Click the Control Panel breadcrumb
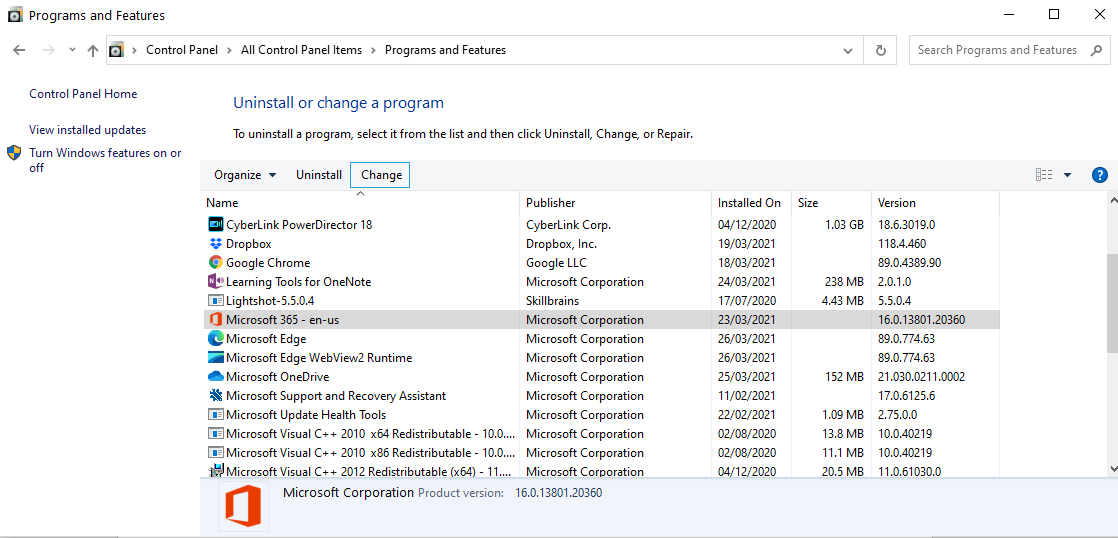This screenshot has width=1118, height=538. click(182, 50)
